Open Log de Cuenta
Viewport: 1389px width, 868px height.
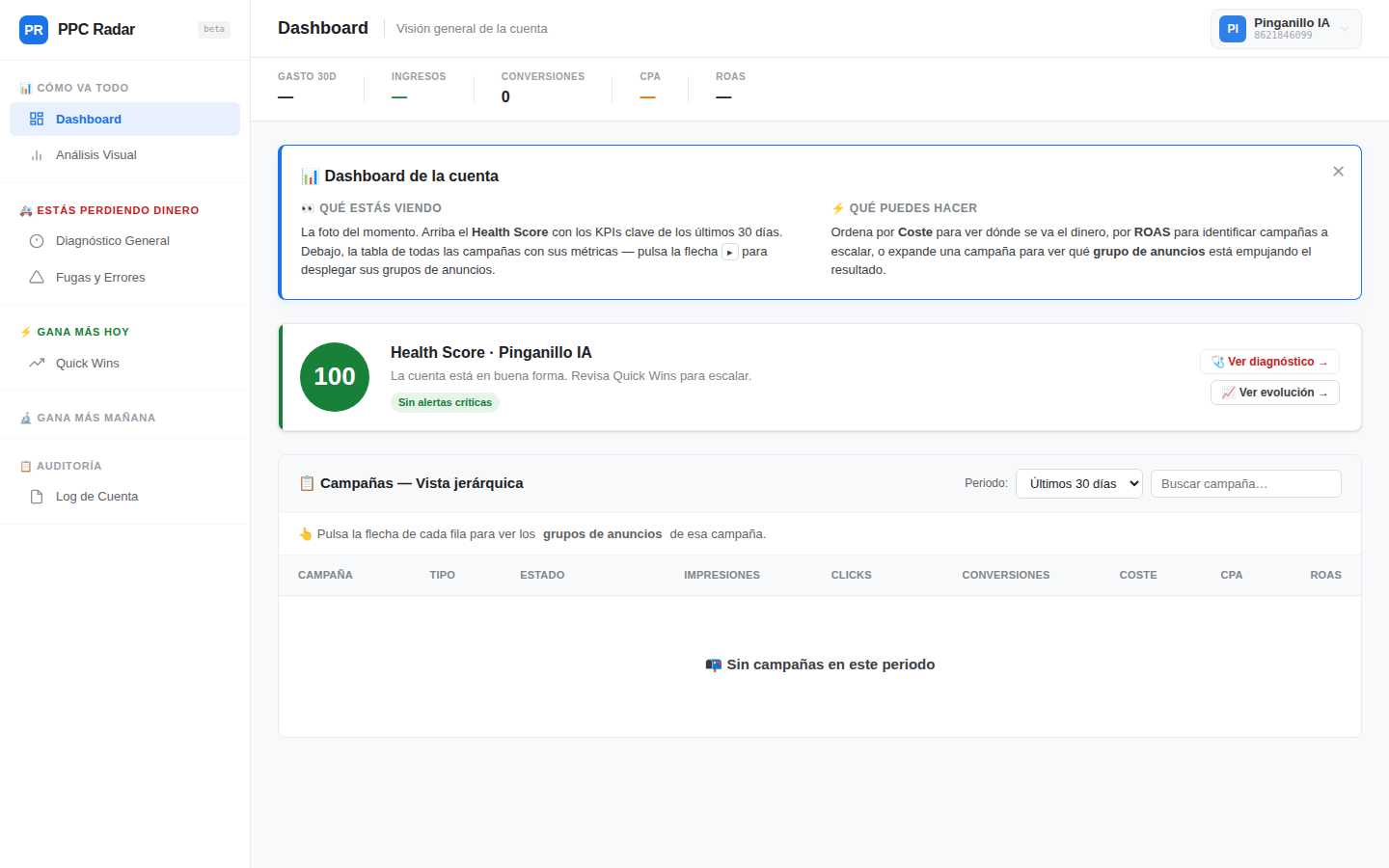(x=124, y=497)
